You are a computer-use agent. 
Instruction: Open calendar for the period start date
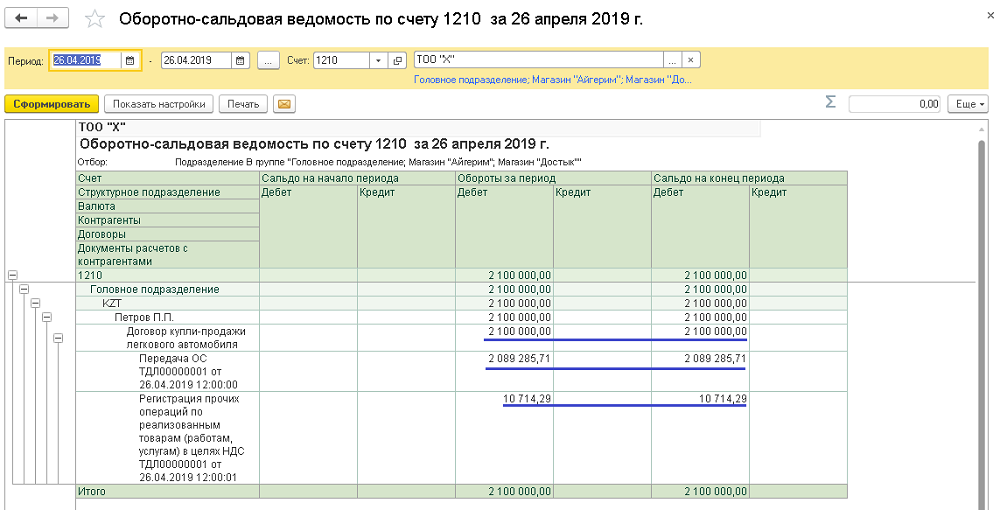(130, 60)
